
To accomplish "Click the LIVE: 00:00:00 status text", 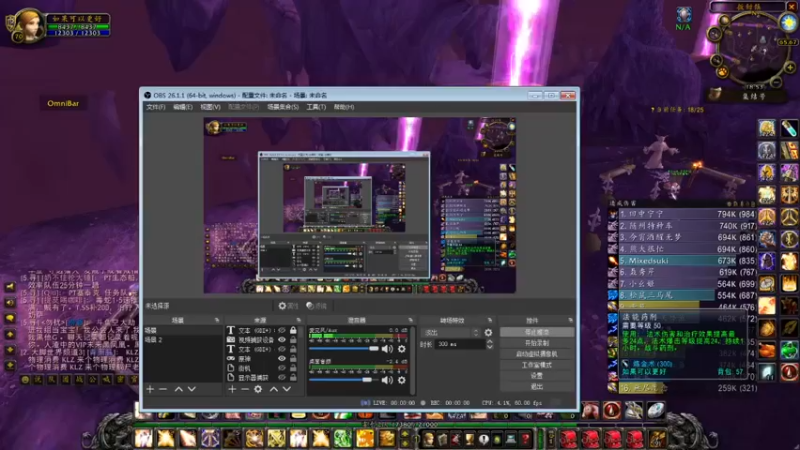I will pos(394,403).
